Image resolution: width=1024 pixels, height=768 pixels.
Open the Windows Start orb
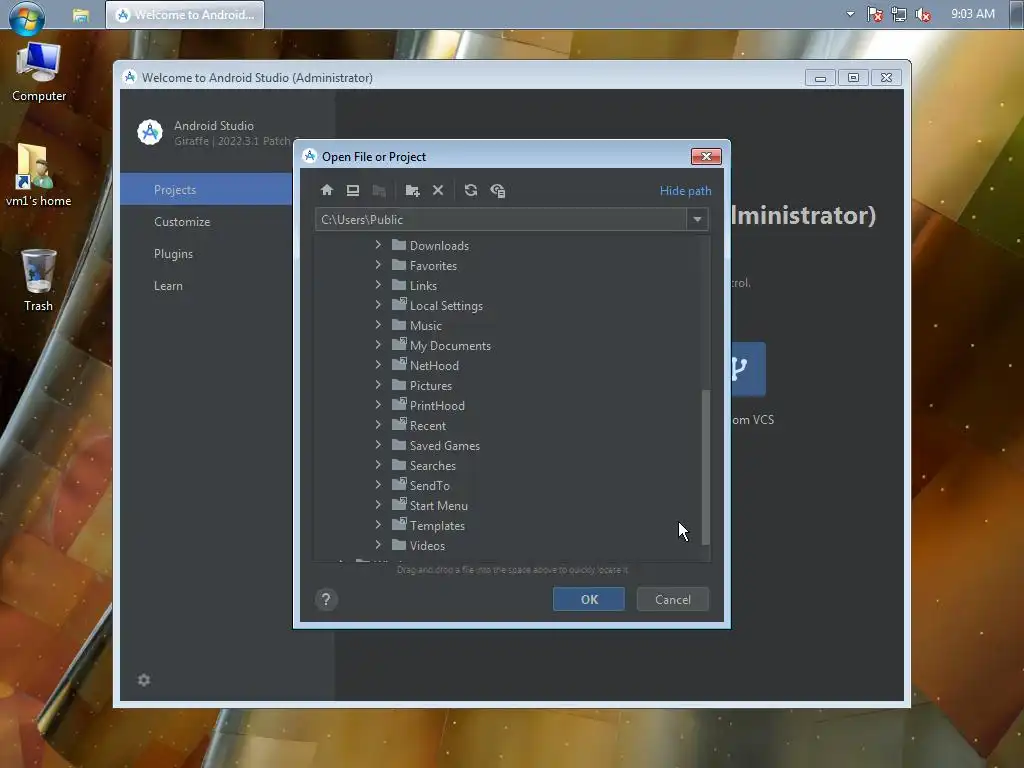27,17
